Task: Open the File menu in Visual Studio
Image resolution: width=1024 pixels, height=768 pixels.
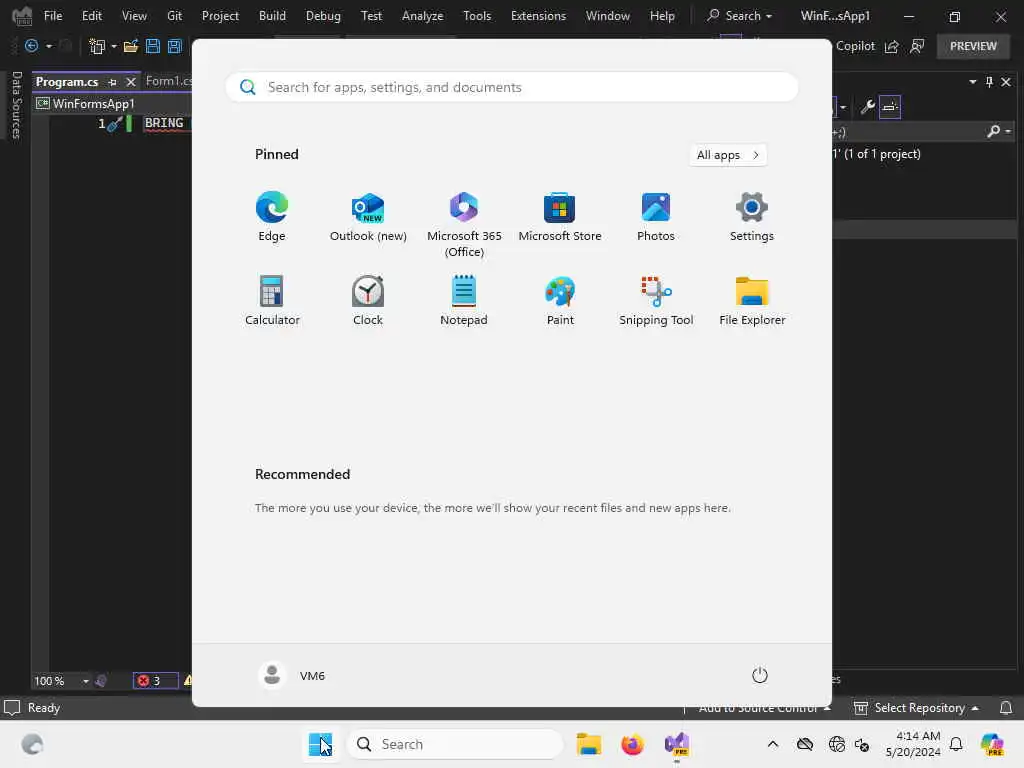Action: point(53,16)
